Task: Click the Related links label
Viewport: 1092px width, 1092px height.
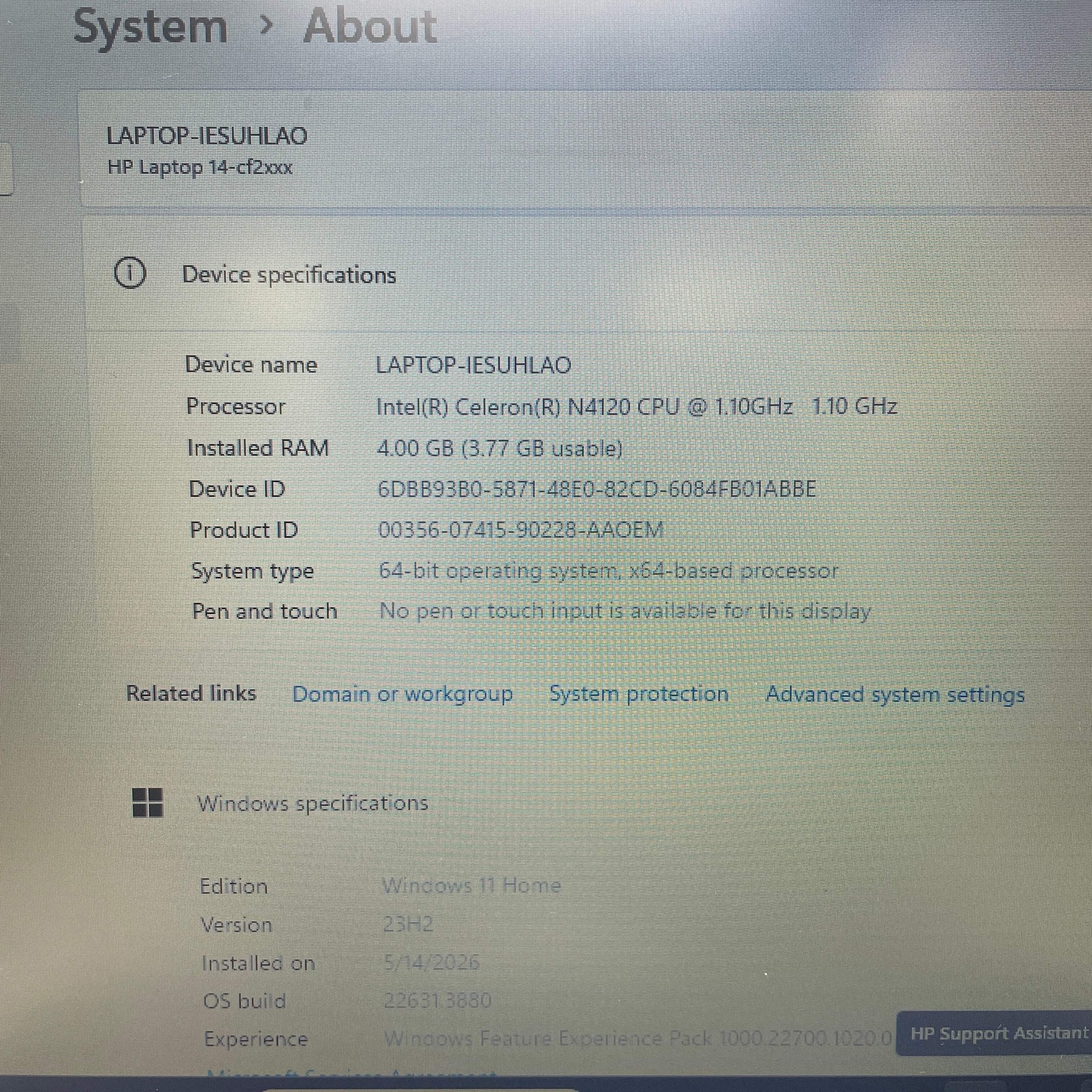Action: tap(191, 693)
